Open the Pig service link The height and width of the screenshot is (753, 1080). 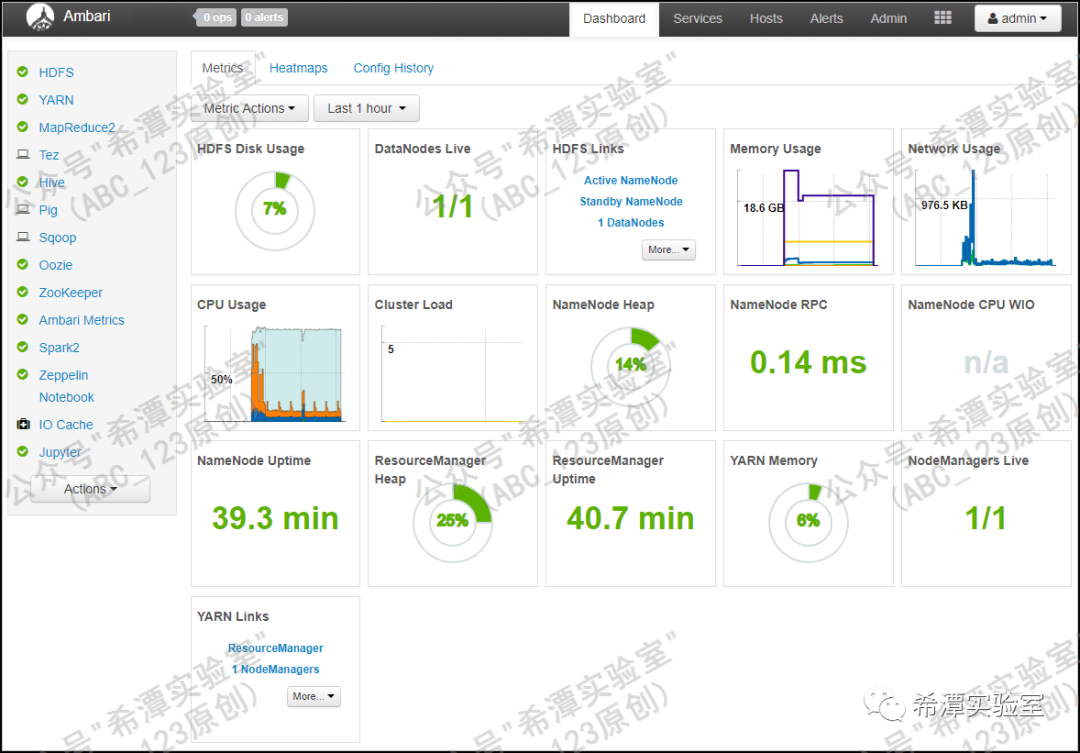pyautogui.click(x=48, y=210)
